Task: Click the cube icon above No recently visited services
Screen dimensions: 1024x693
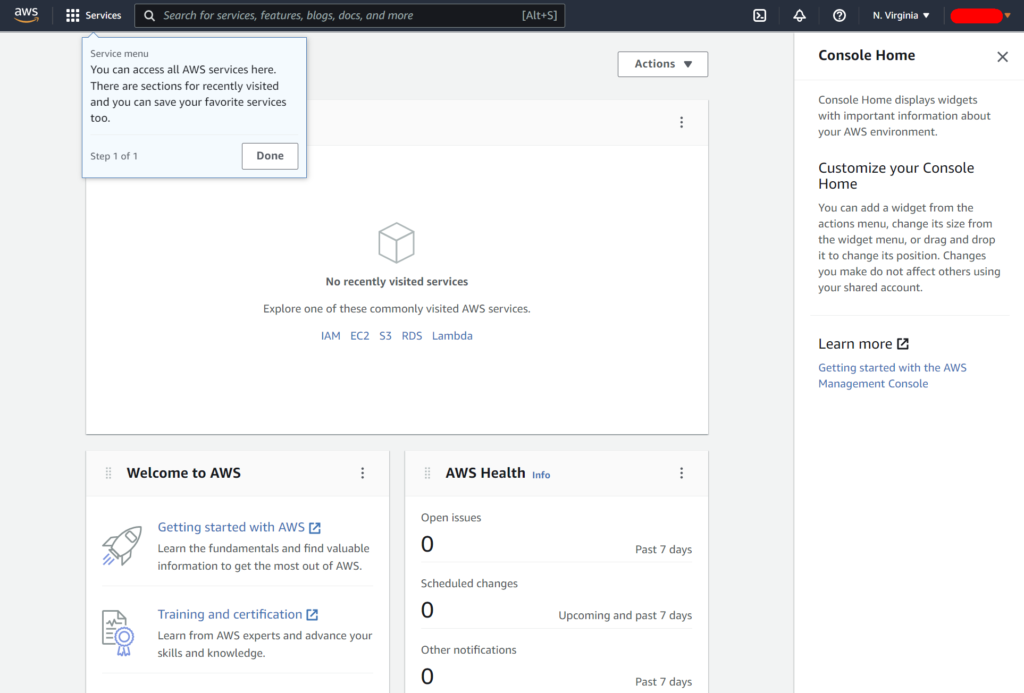Action: 396,242
